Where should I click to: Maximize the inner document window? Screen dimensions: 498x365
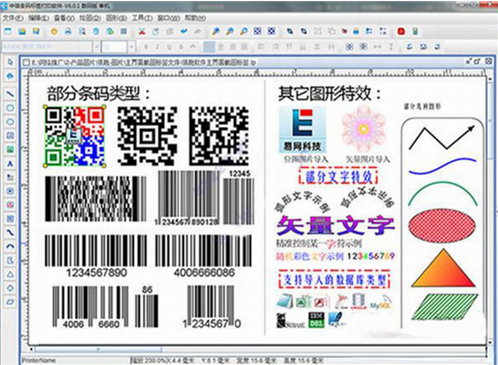[478, 61]
